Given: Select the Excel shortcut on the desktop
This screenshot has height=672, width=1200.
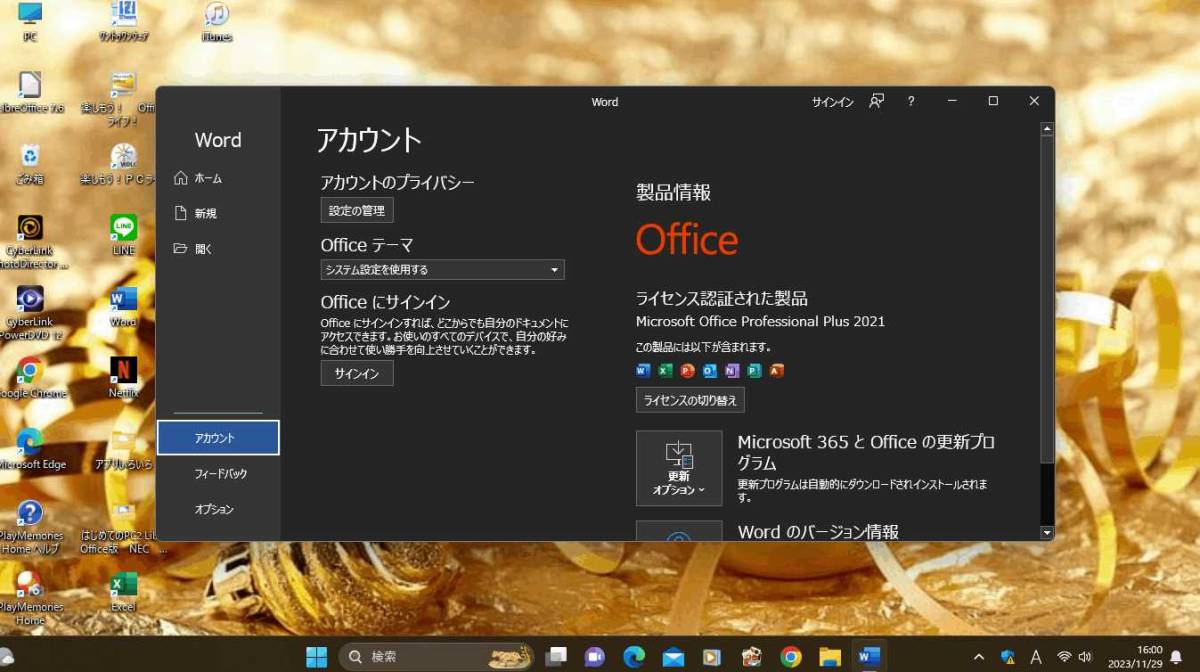Looking at the screenshot, I should tap(123, 592).
